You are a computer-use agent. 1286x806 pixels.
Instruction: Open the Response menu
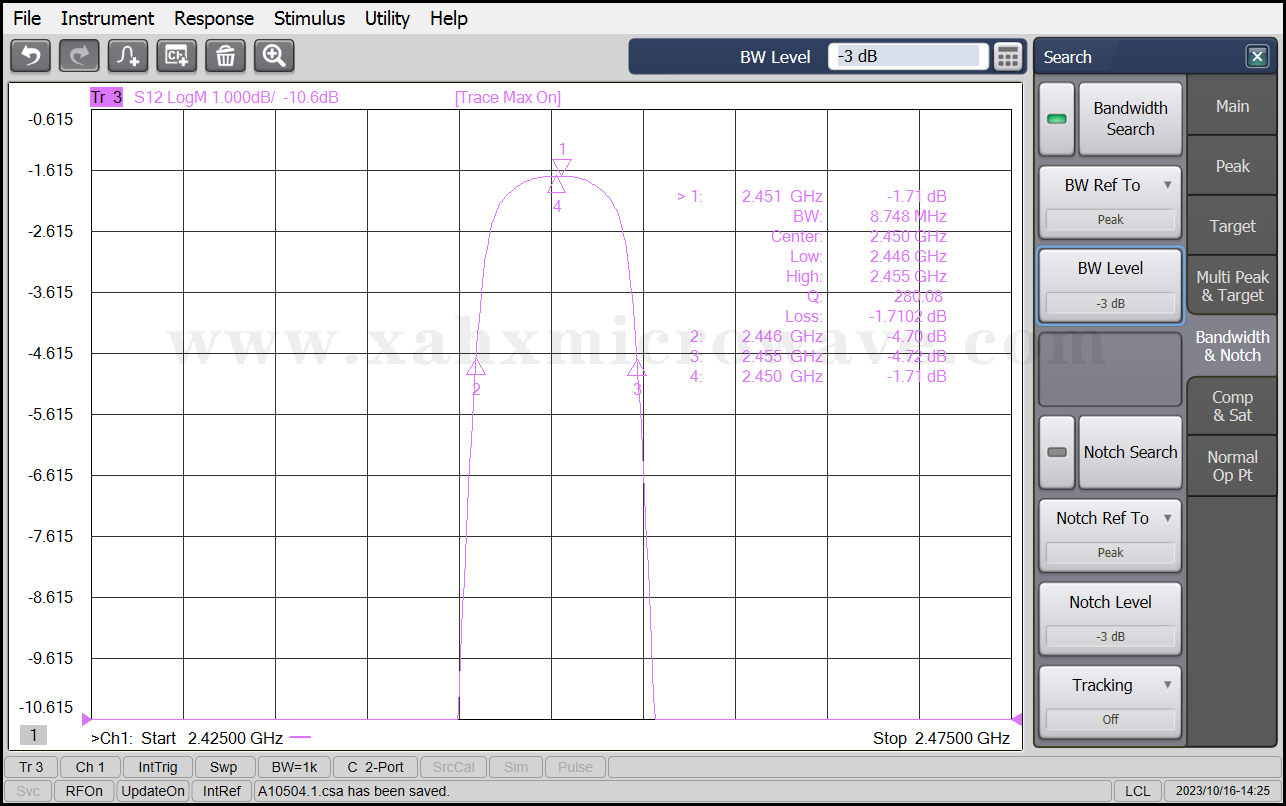tap(214, 18)
